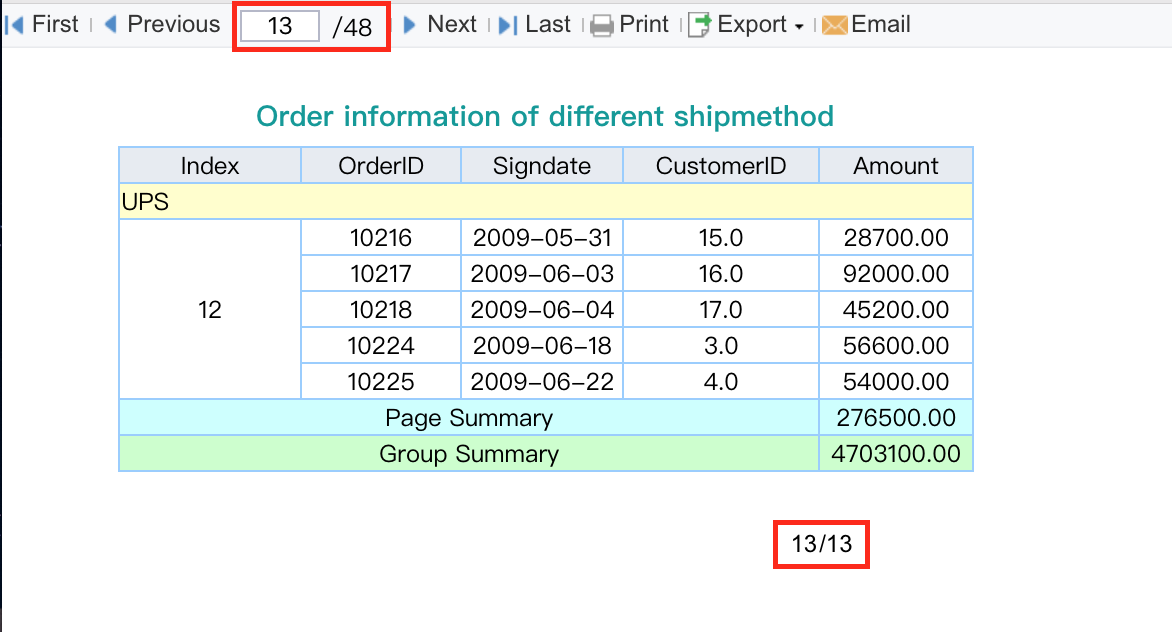
Task: Go to Previous page label
Action: click(x=173, y=24)
